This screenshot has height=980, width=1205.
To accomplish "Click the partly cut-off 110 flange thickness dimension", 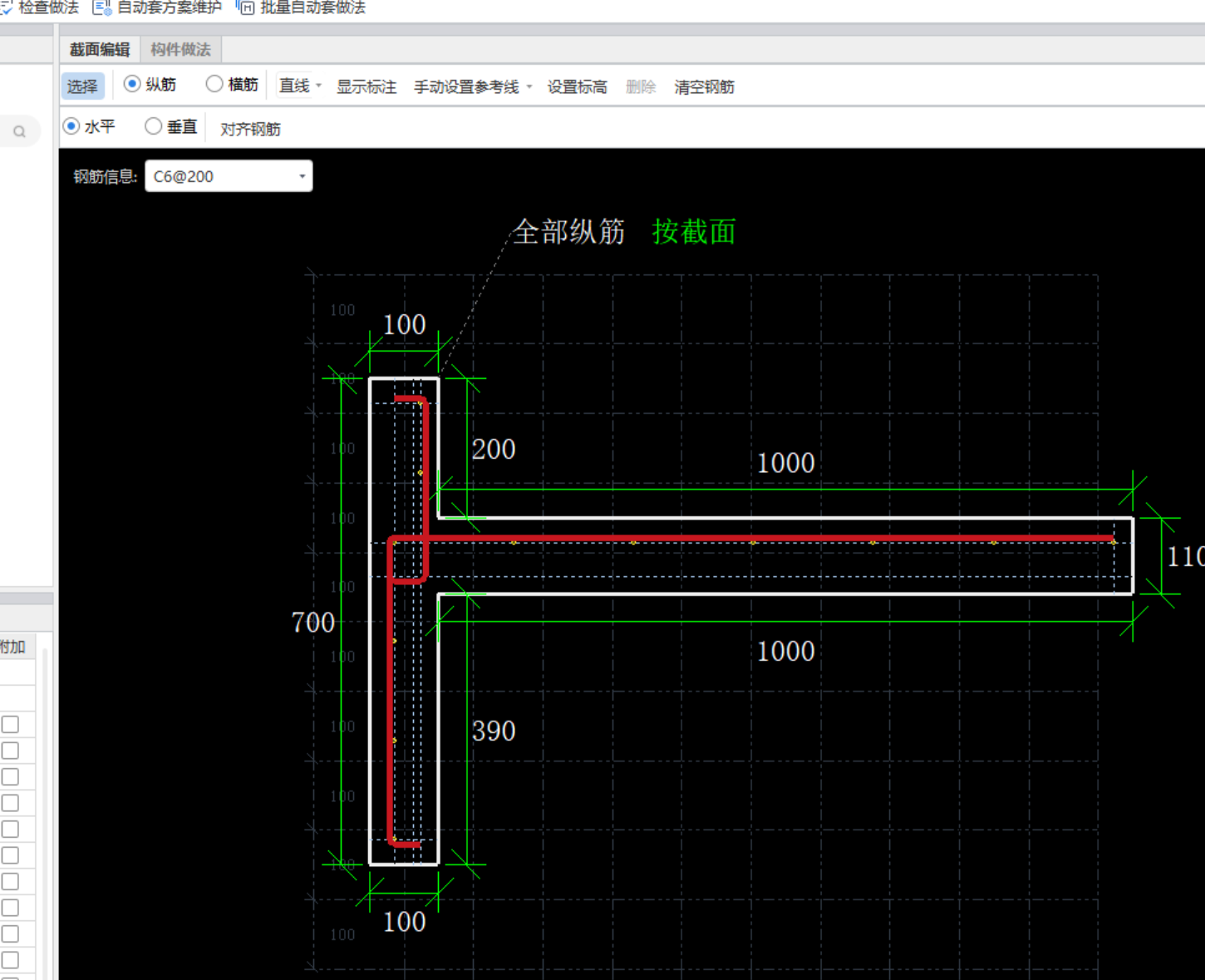I will (x=1186, y=557).
